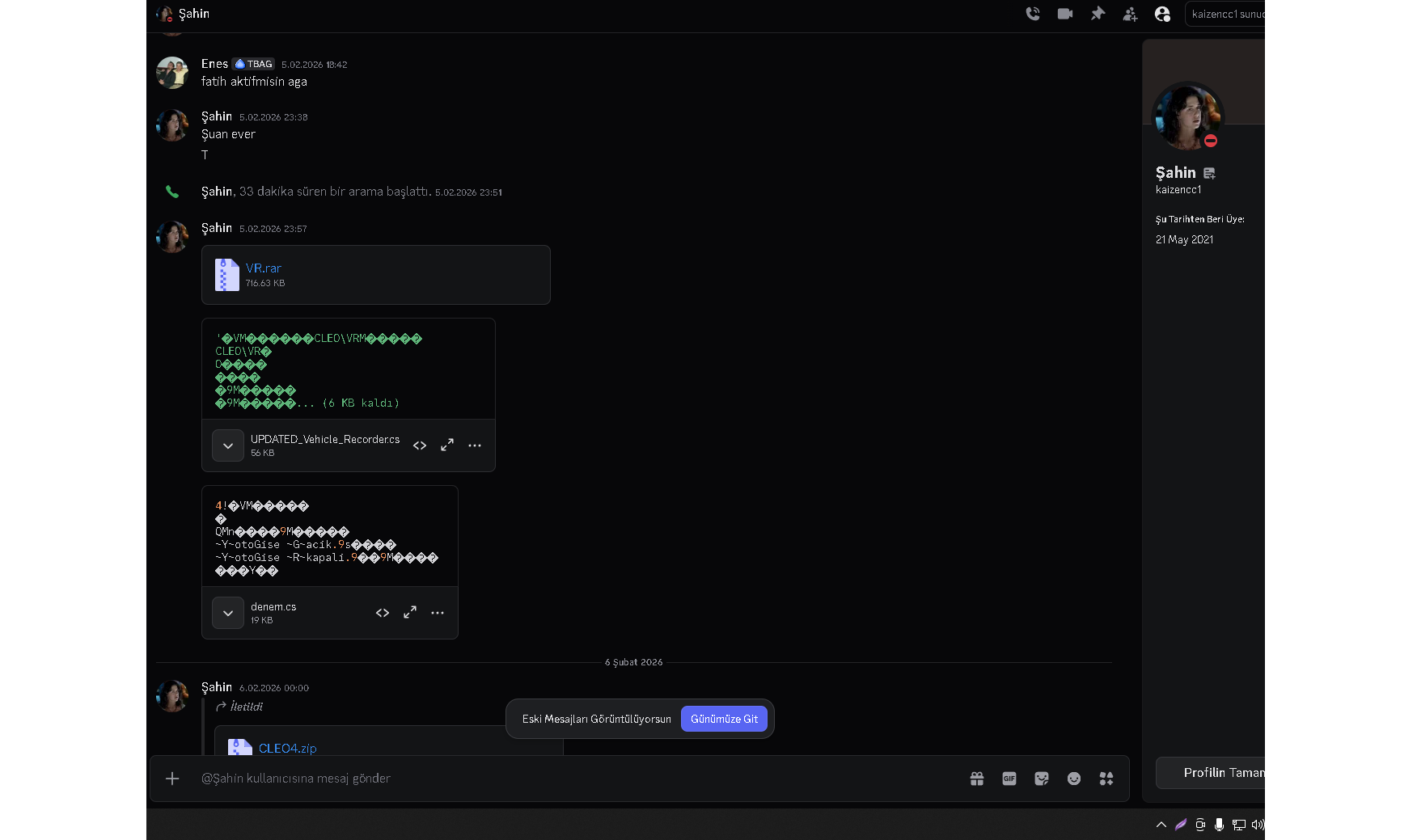Image resolution: width=1417 pixels, height=840 pixels.
Task: Open the emoji picker
Action: tap(1074, 779)
